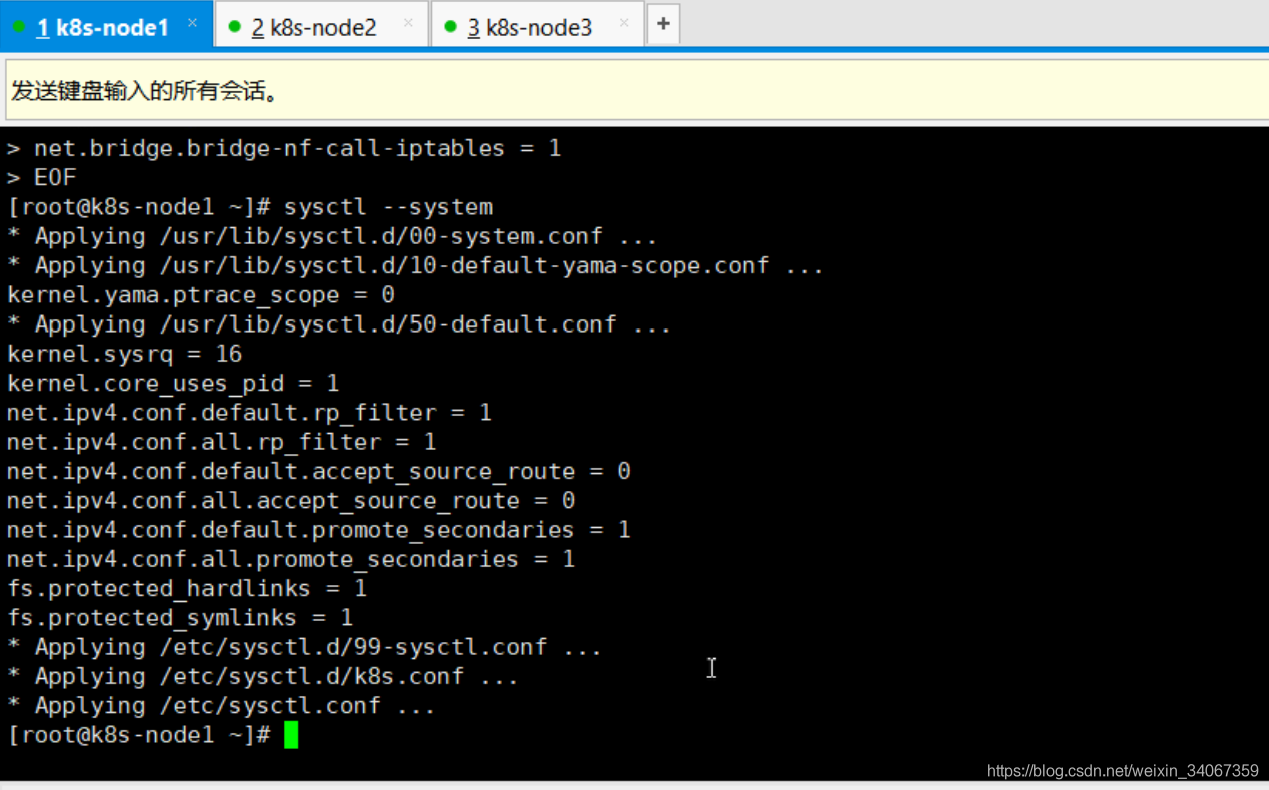
Task: Click the 'fs.protected_hardlinks = 1' line
Action: tap(187, 588)
